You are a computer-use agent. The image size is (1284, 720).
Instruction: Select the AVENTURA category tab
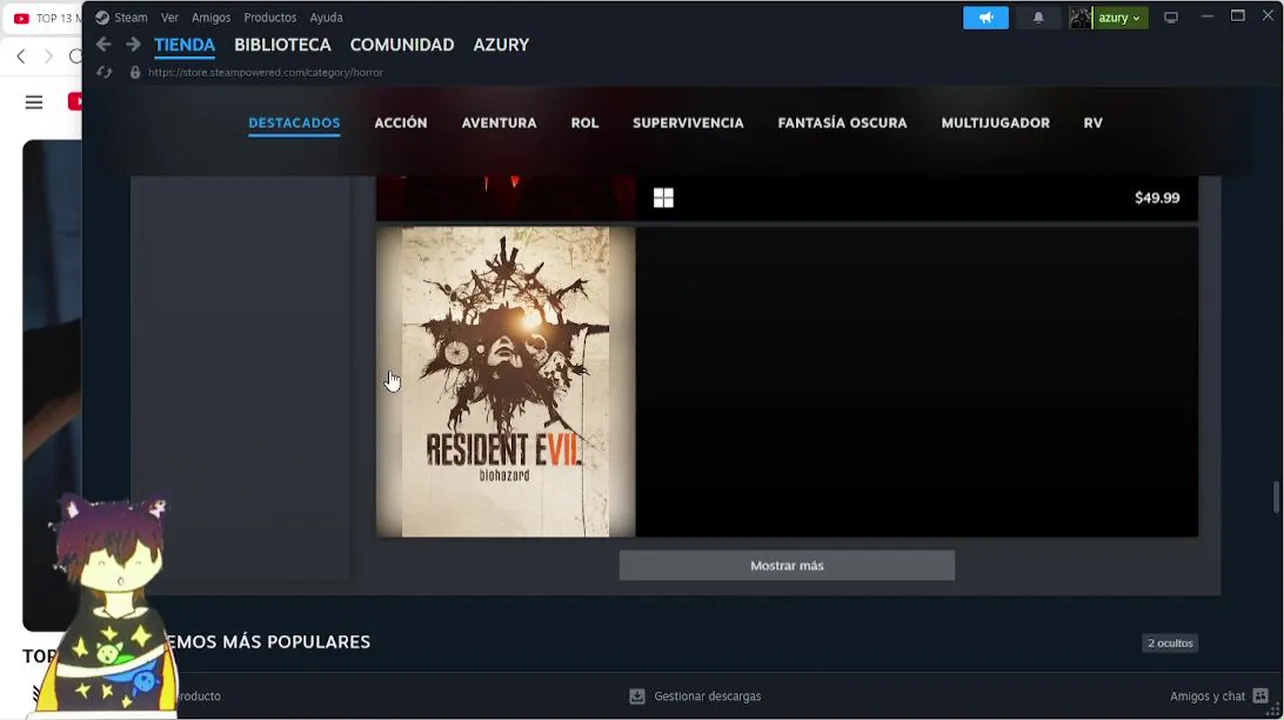click(499, 123)
